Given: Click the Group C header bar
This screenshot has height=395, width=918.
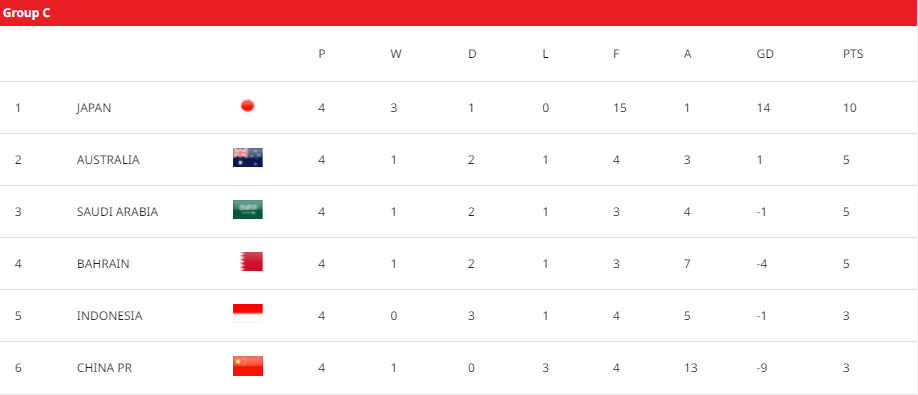Looking at the screenshot, I should click(459, 13).
